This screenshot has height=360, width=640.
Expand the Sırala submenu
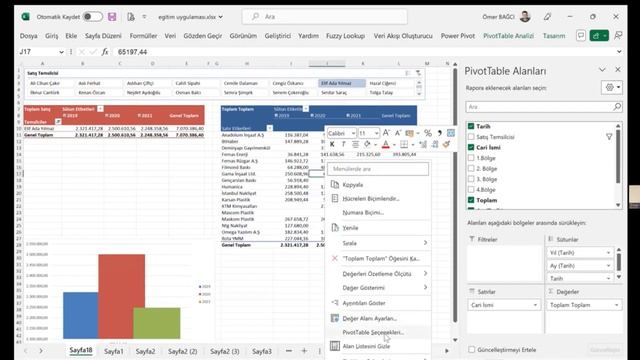[425, 243]
